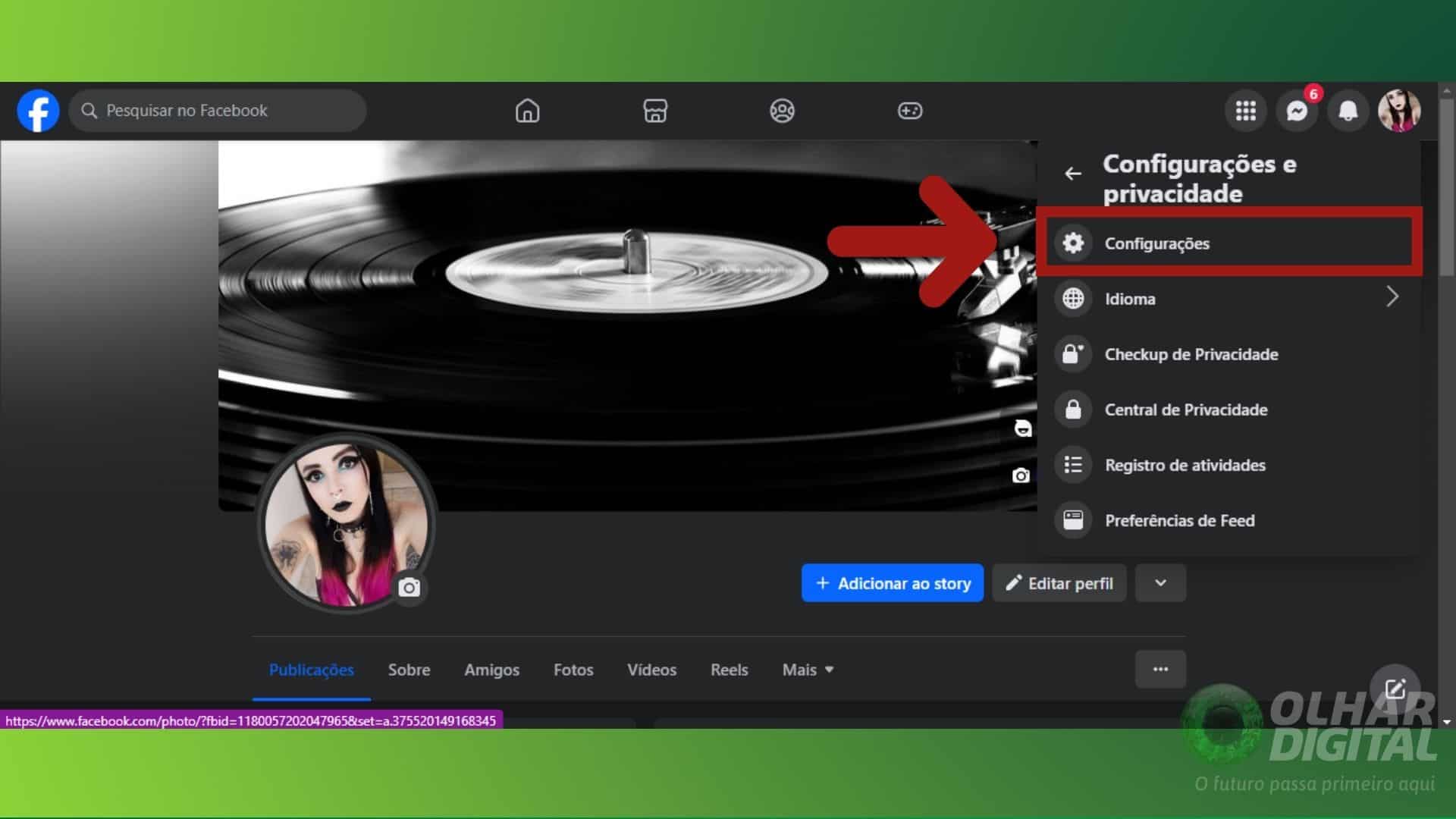This screenshot has width=1456, height=819.
Task: Open Registro de atividades
Action: (x=1185, y=465)
